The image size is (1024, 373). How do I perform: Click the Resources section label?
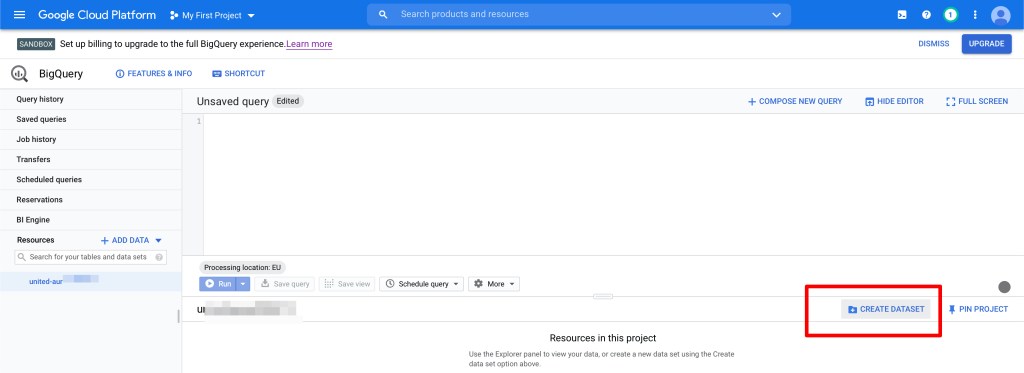[35, 240]
